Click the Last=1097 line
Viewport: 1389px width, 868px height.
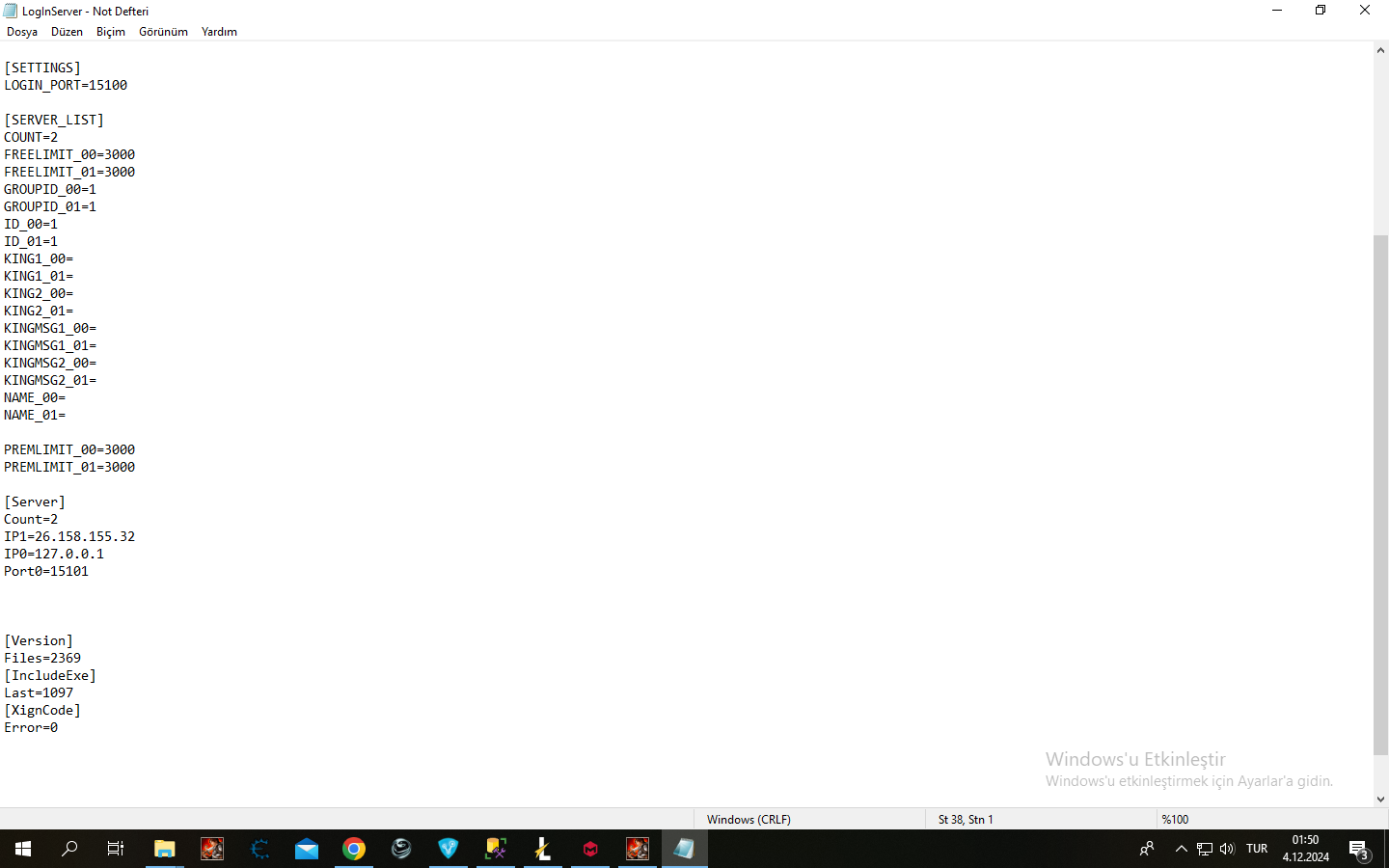coord(39,692)
